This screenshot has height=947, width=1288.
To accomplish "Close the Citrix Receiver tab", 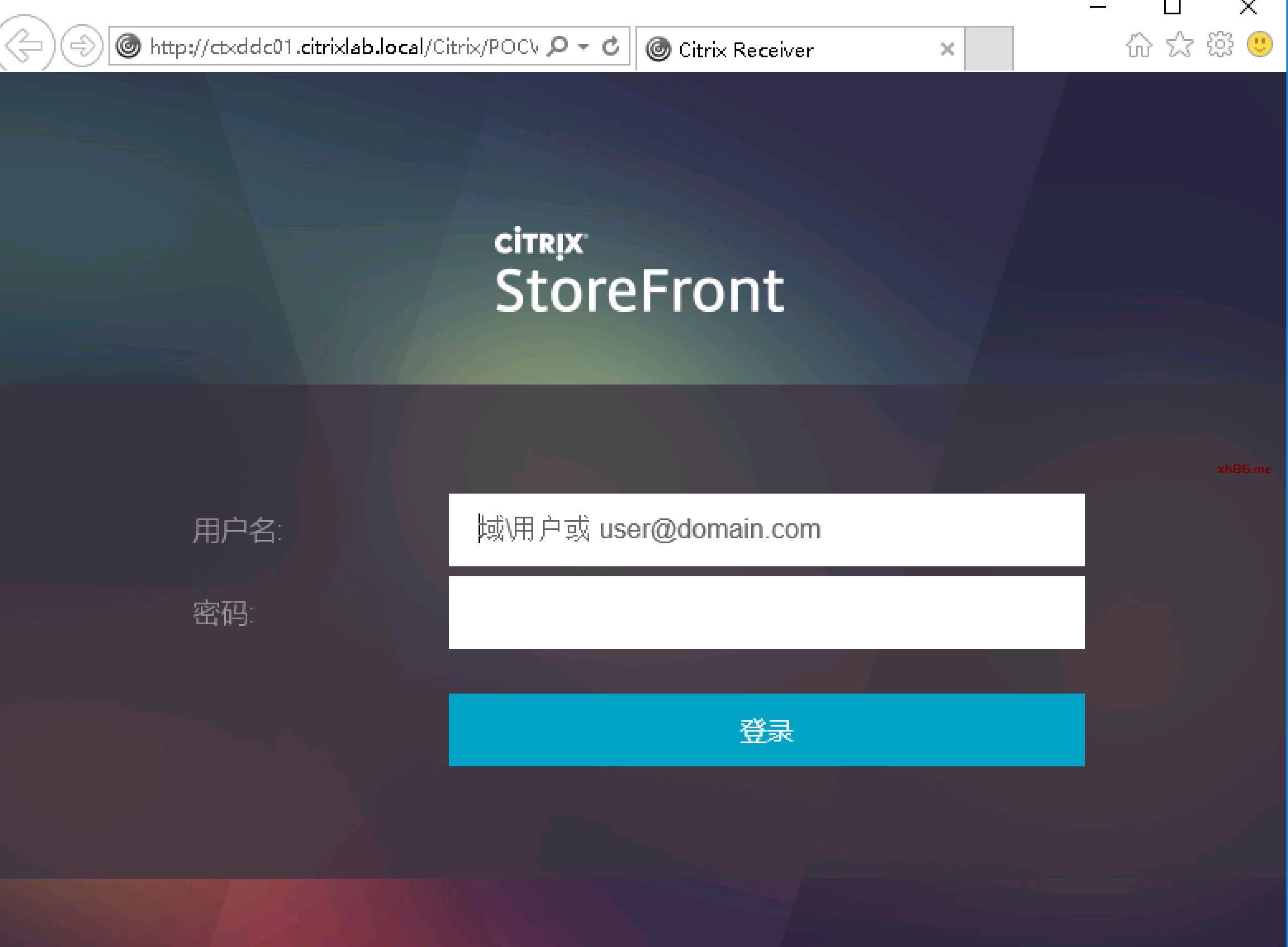I will click(x=947, y=49).
